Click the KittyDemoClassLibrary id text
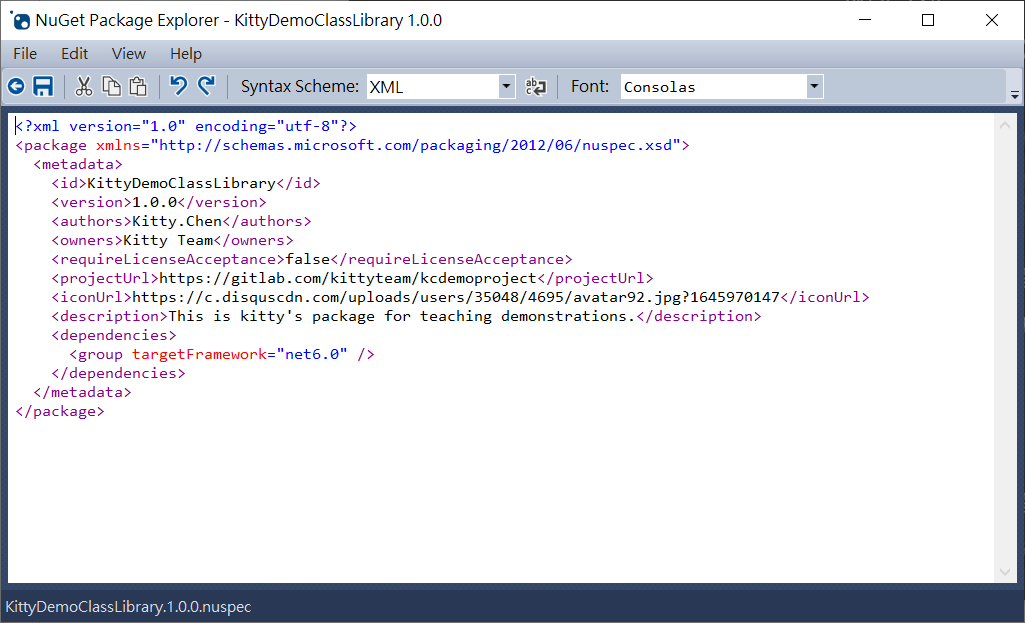The height and width of the screenshot is (623, 1025). coord(181,183)
